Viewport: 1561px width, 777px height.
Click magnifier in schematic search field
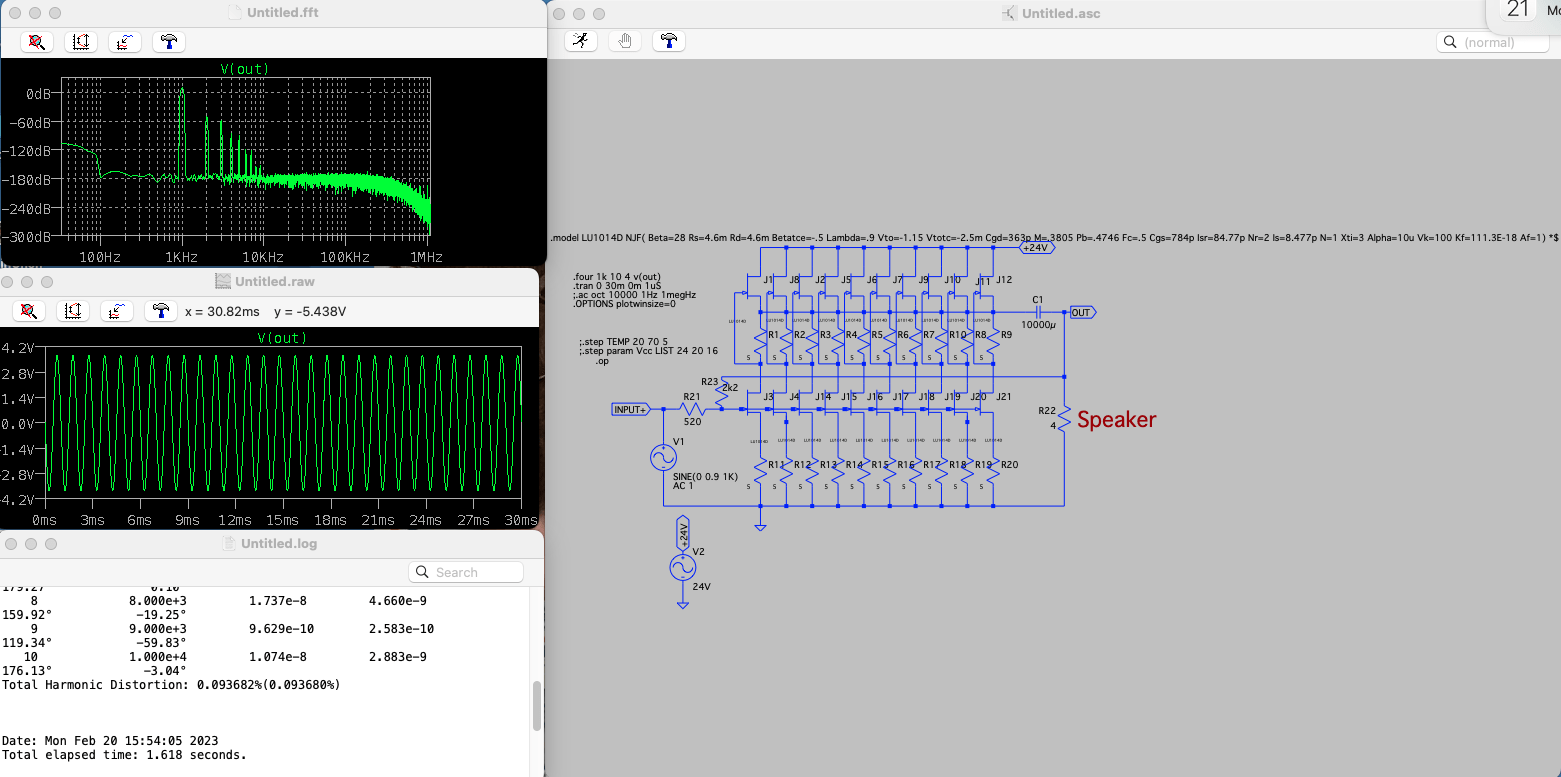pyautogui.click(x=1450, y=43)
